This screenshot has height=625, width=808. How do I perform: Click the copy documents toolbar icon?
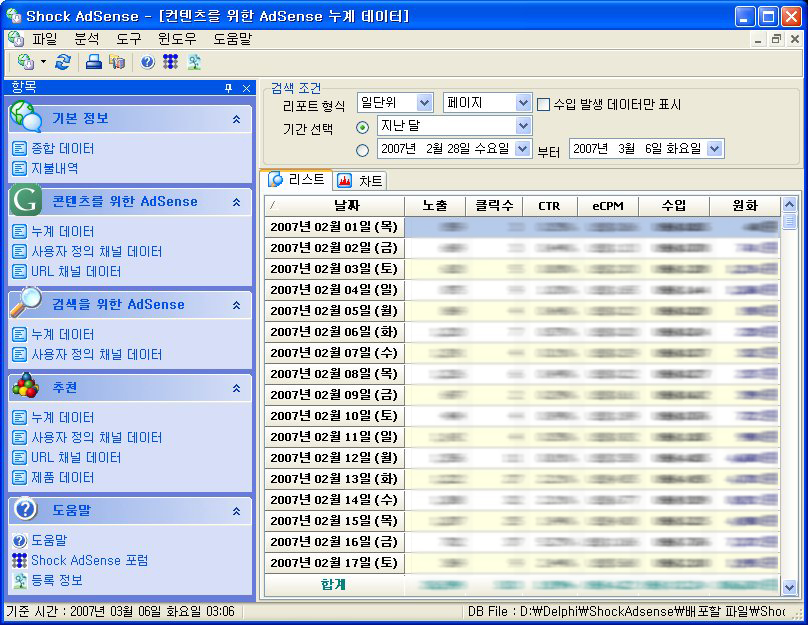[116, 62]
